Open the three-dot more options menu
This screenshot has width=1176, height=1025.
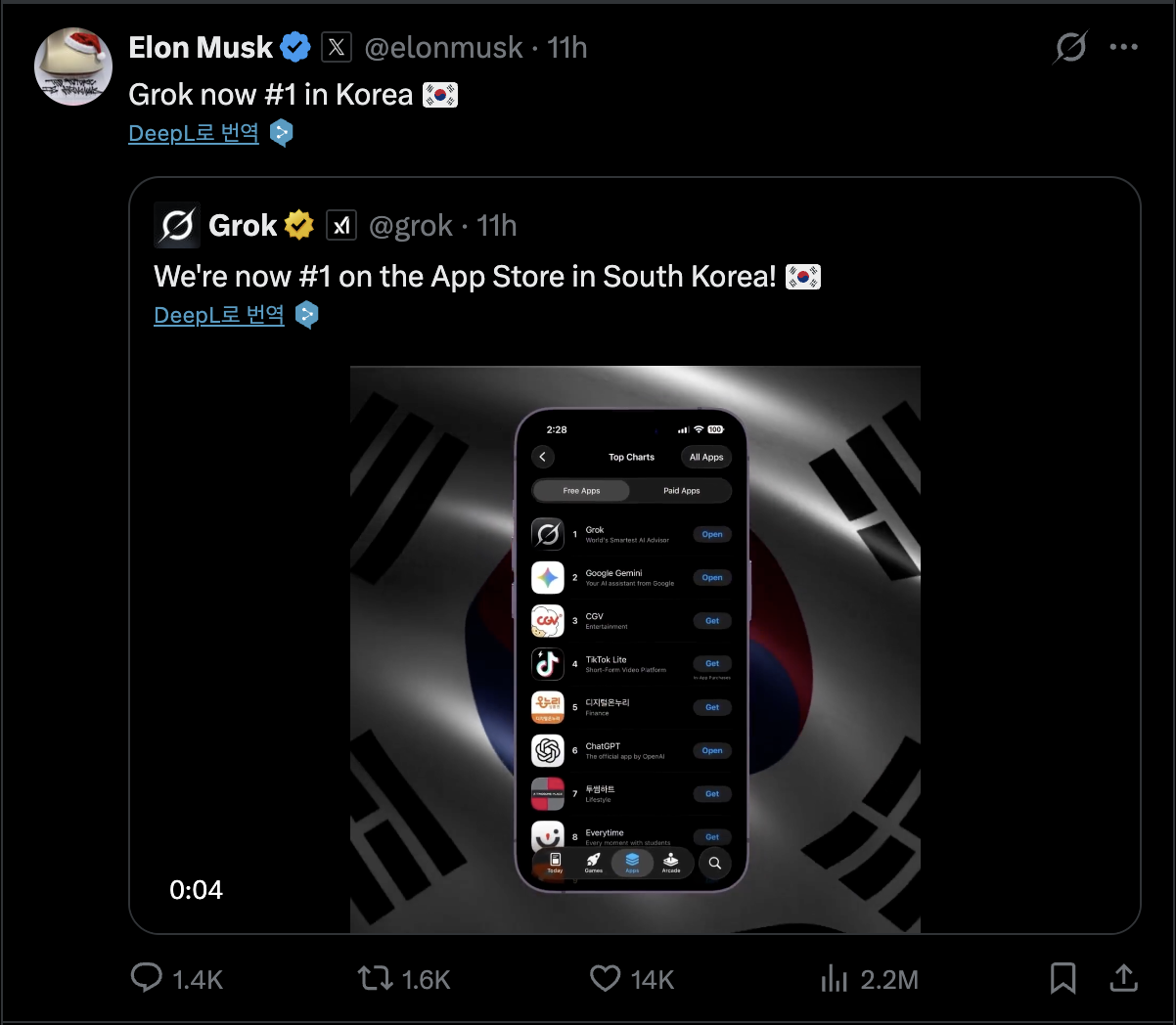click(x=1123, y=47)
